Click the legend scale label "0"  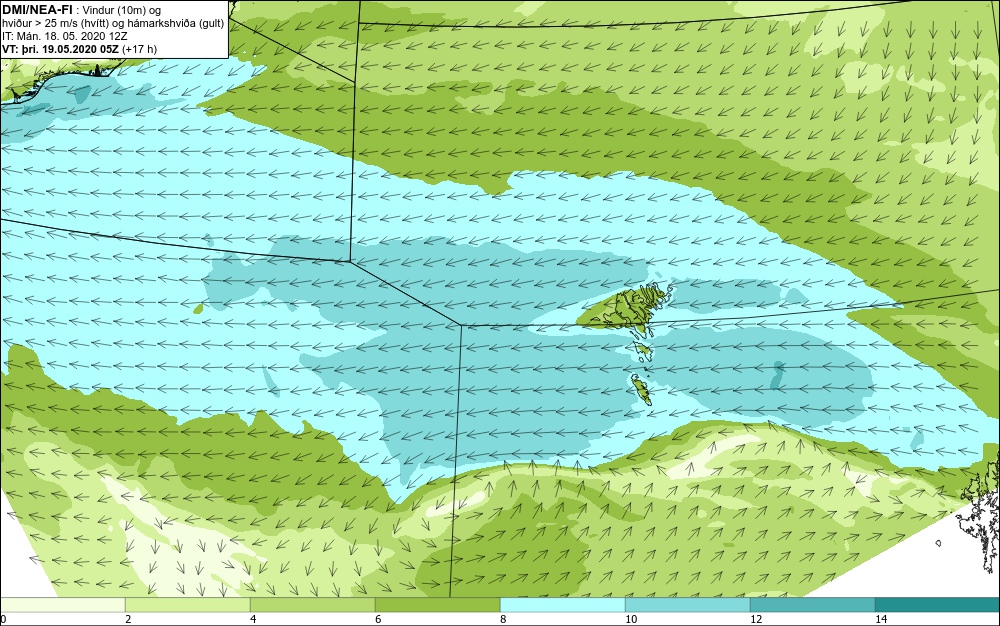(3, 619)
